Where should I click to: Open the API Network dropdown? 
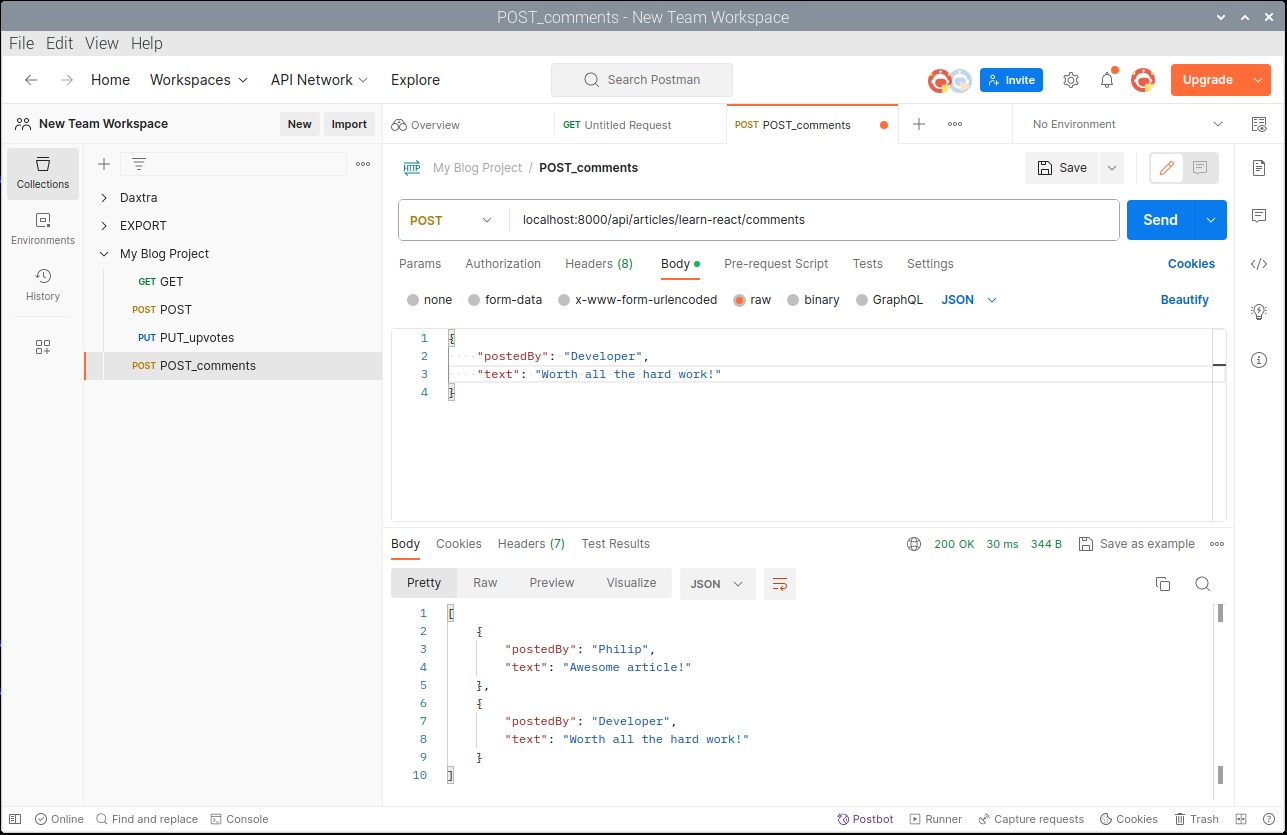(x=319, y=80)
